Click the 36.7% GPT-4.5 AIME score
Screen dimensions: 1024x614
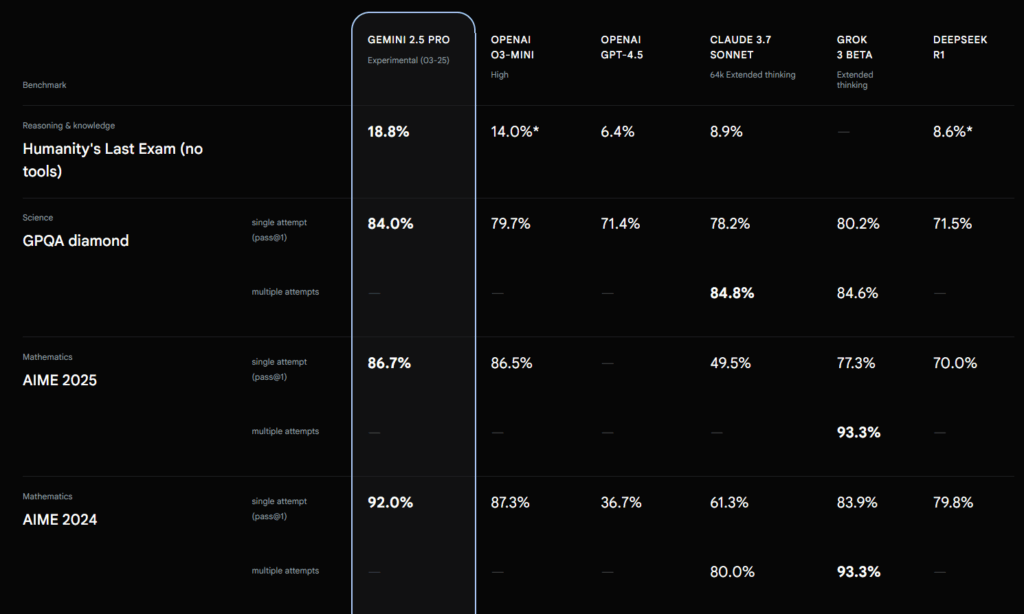620,502
